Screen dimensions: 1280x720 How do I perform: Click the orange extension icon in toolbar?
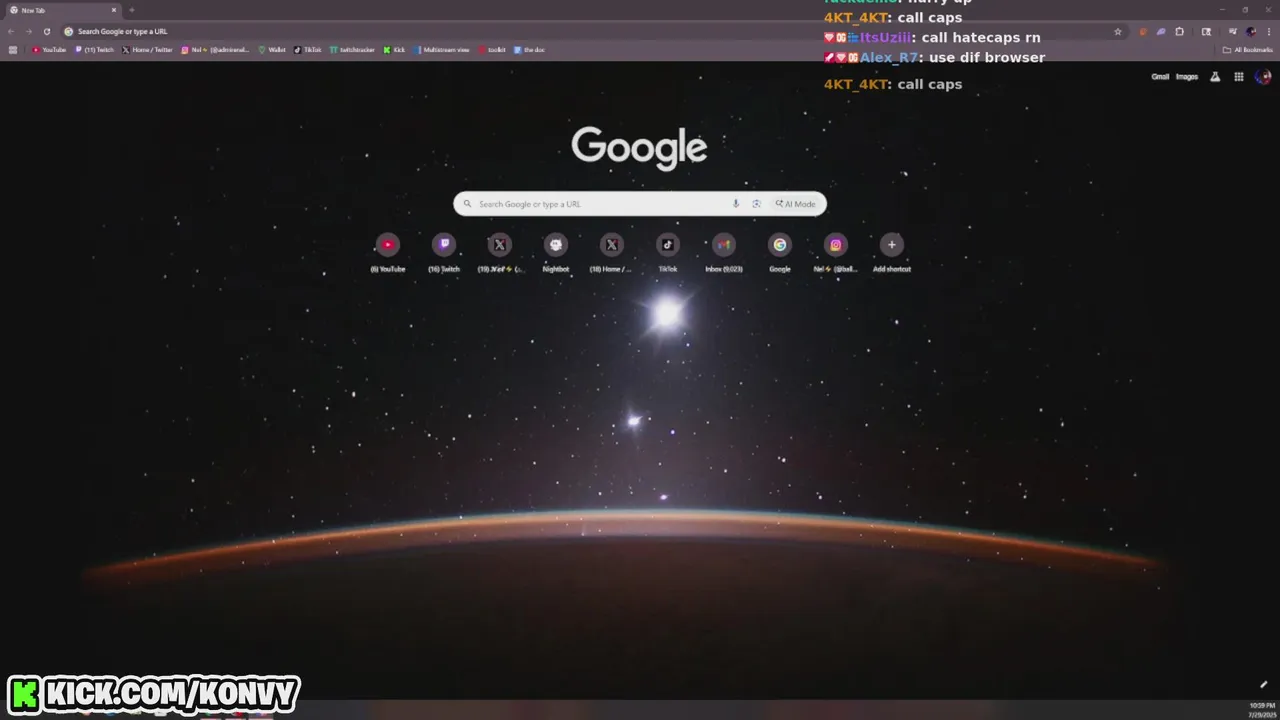click(1143, 32)
